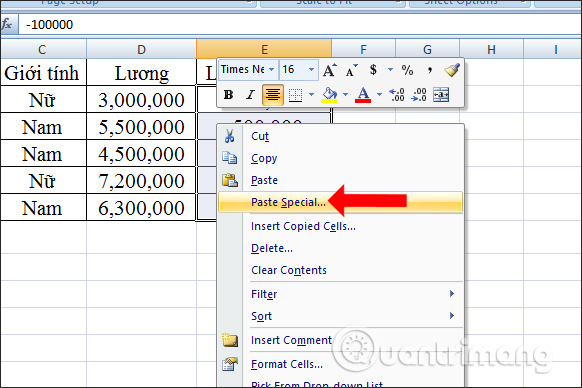Image resolution: width=582 pixels, height=388 pixels.
Task: Select Insert Copied Cells menu entry
Action: (x=340, y=226)
